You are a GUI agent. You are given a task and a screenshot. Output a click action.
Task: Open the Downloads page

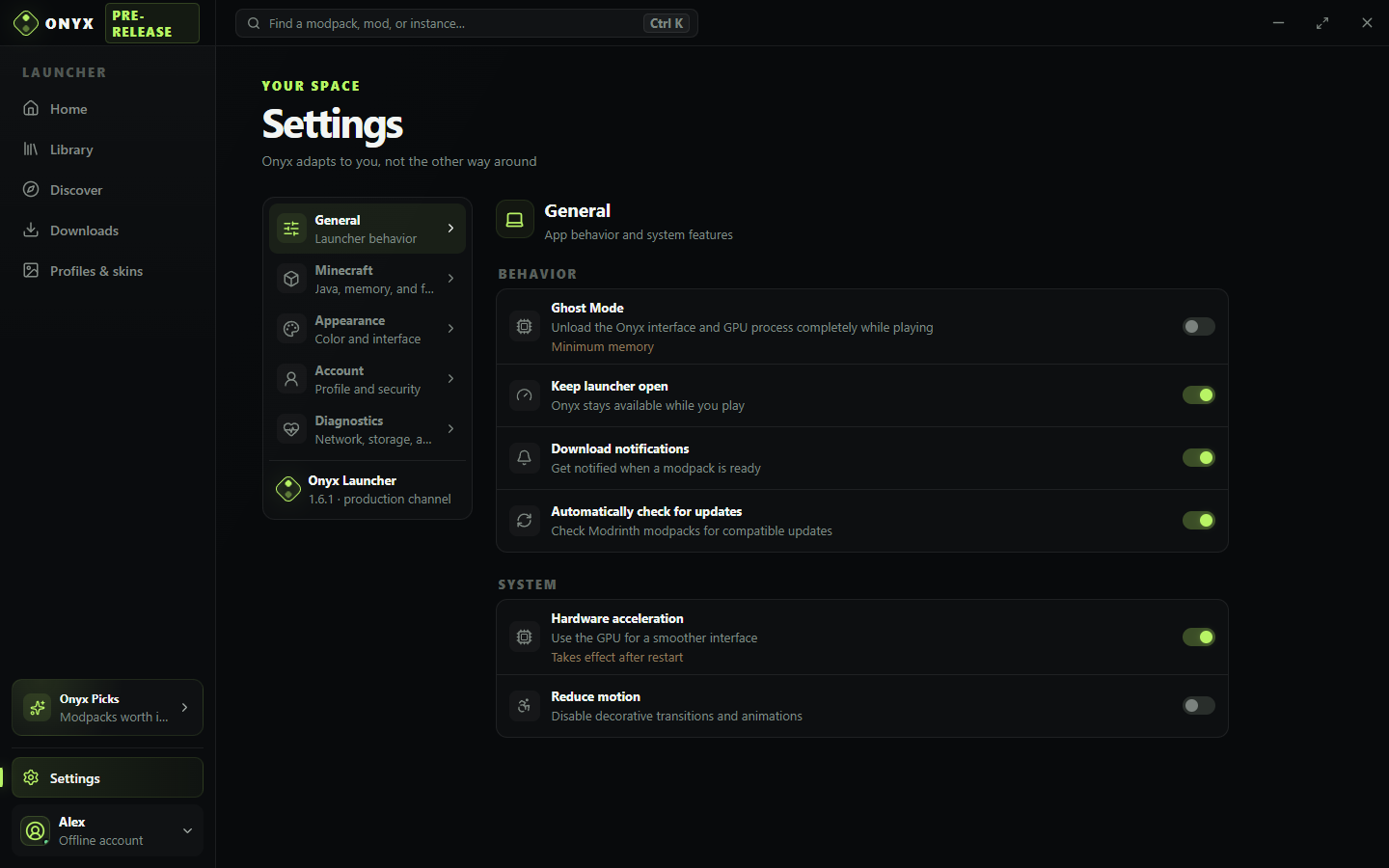pos(107,231)
